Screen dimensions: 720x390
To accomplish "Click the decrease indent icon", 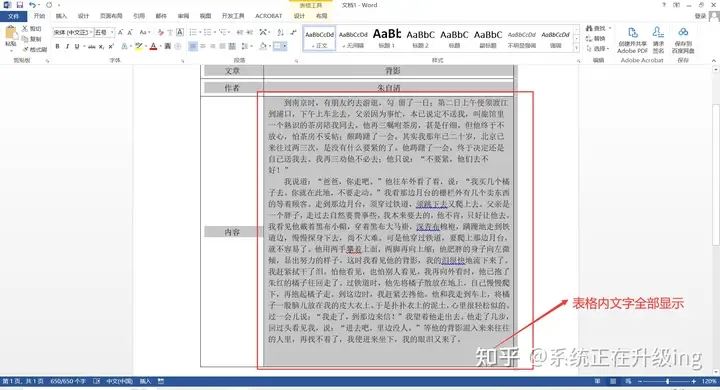I will pyautogui.click(x=239, y=32).
